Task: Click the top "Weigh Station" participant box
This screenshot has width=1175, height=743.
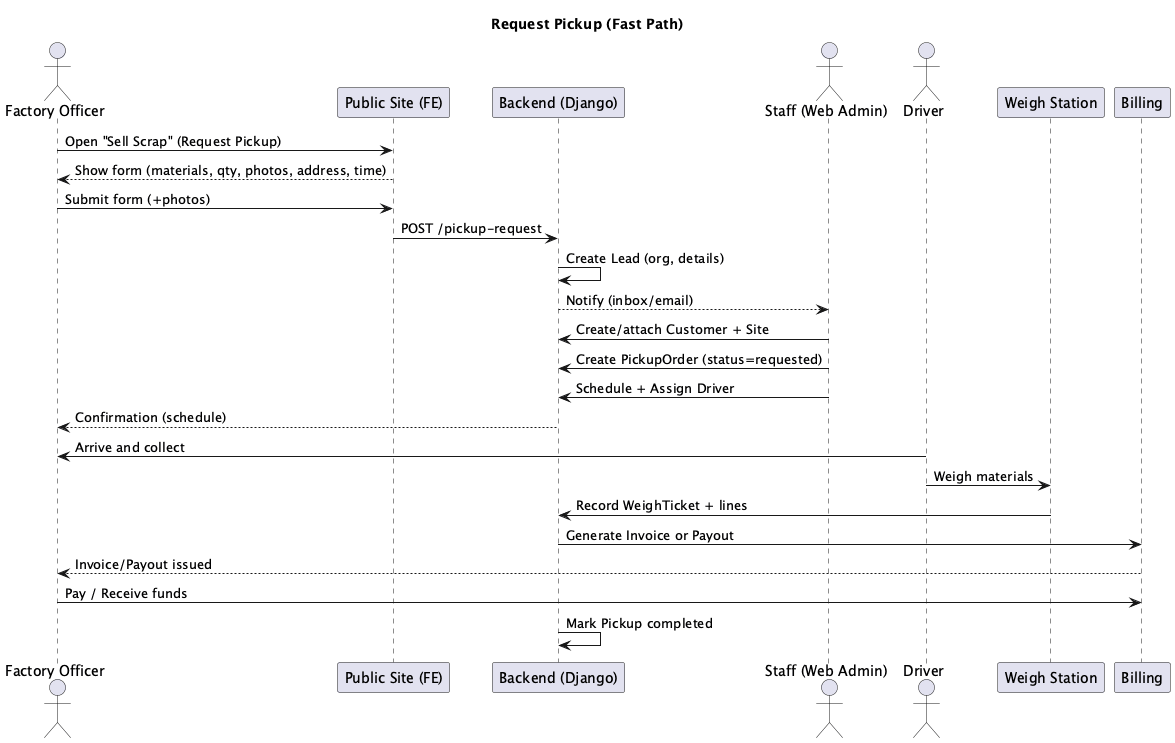Action: tap(1051, 103)
